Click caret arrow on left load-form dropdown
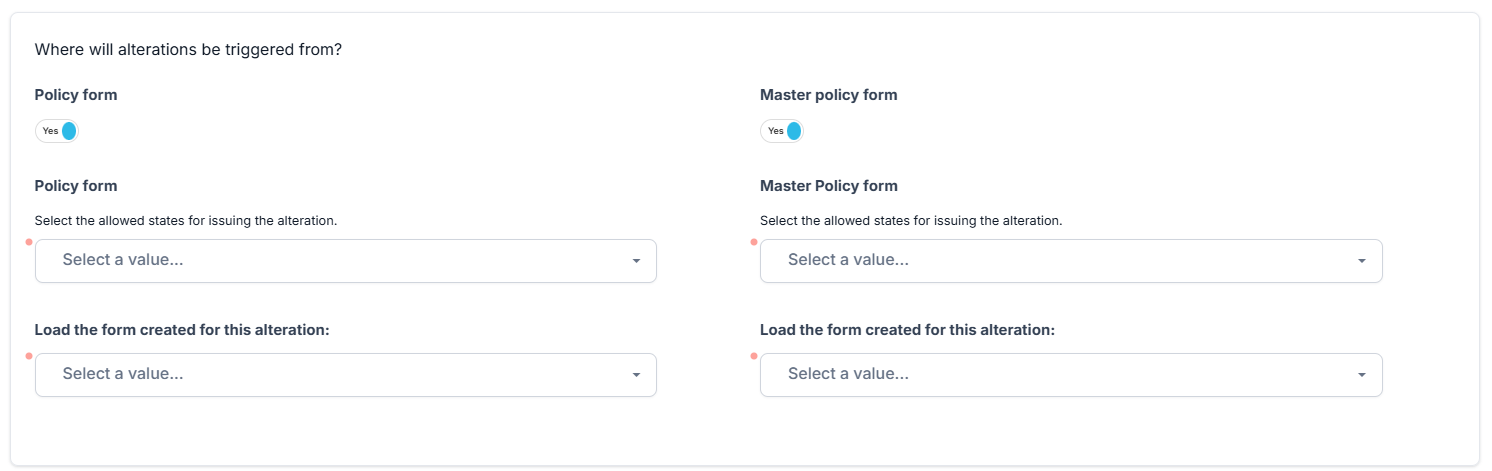 click(x=636, y=375)
